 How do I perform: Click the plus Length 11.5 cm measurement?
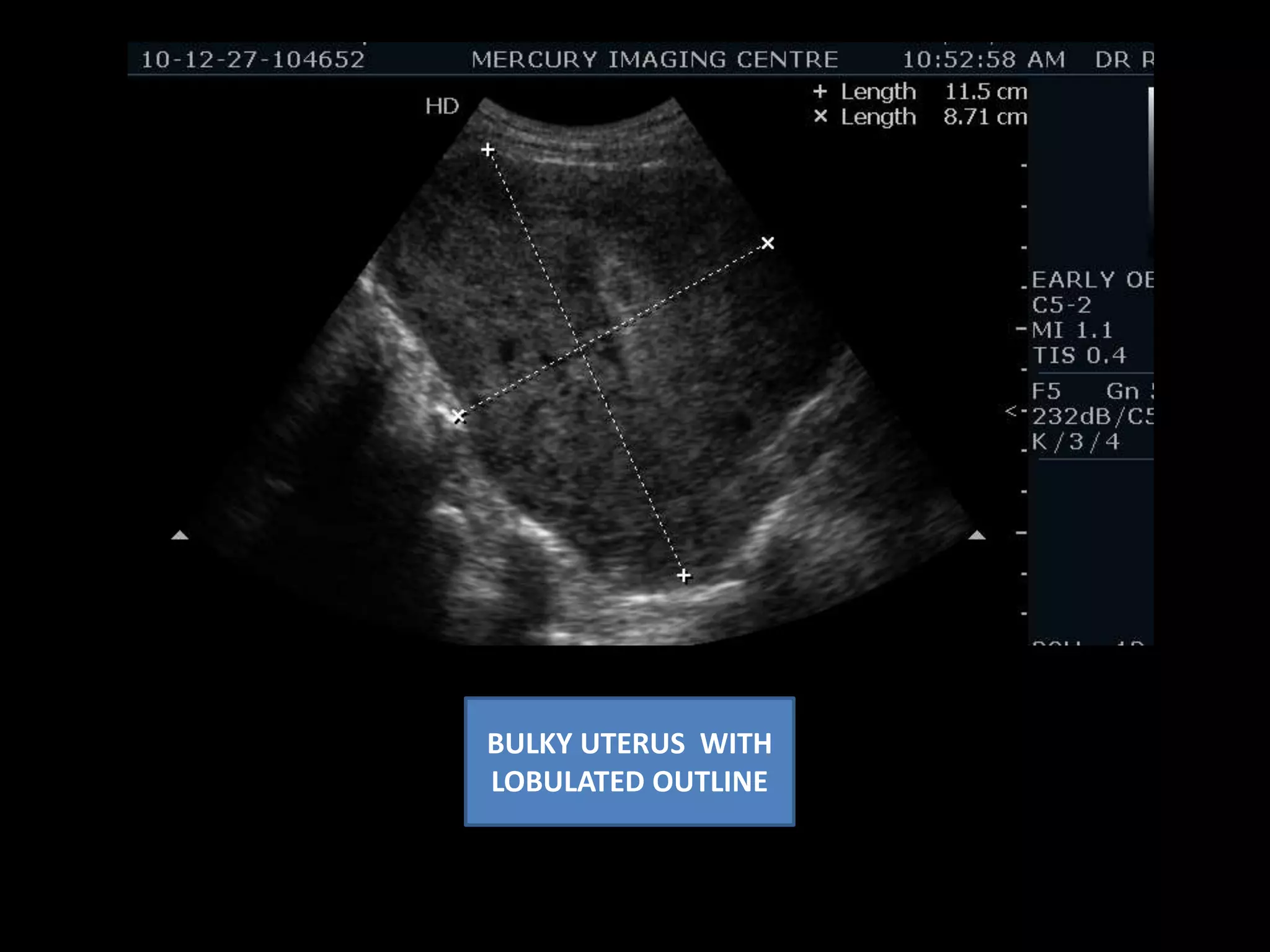pyautogui.click(x=920, y=92)
